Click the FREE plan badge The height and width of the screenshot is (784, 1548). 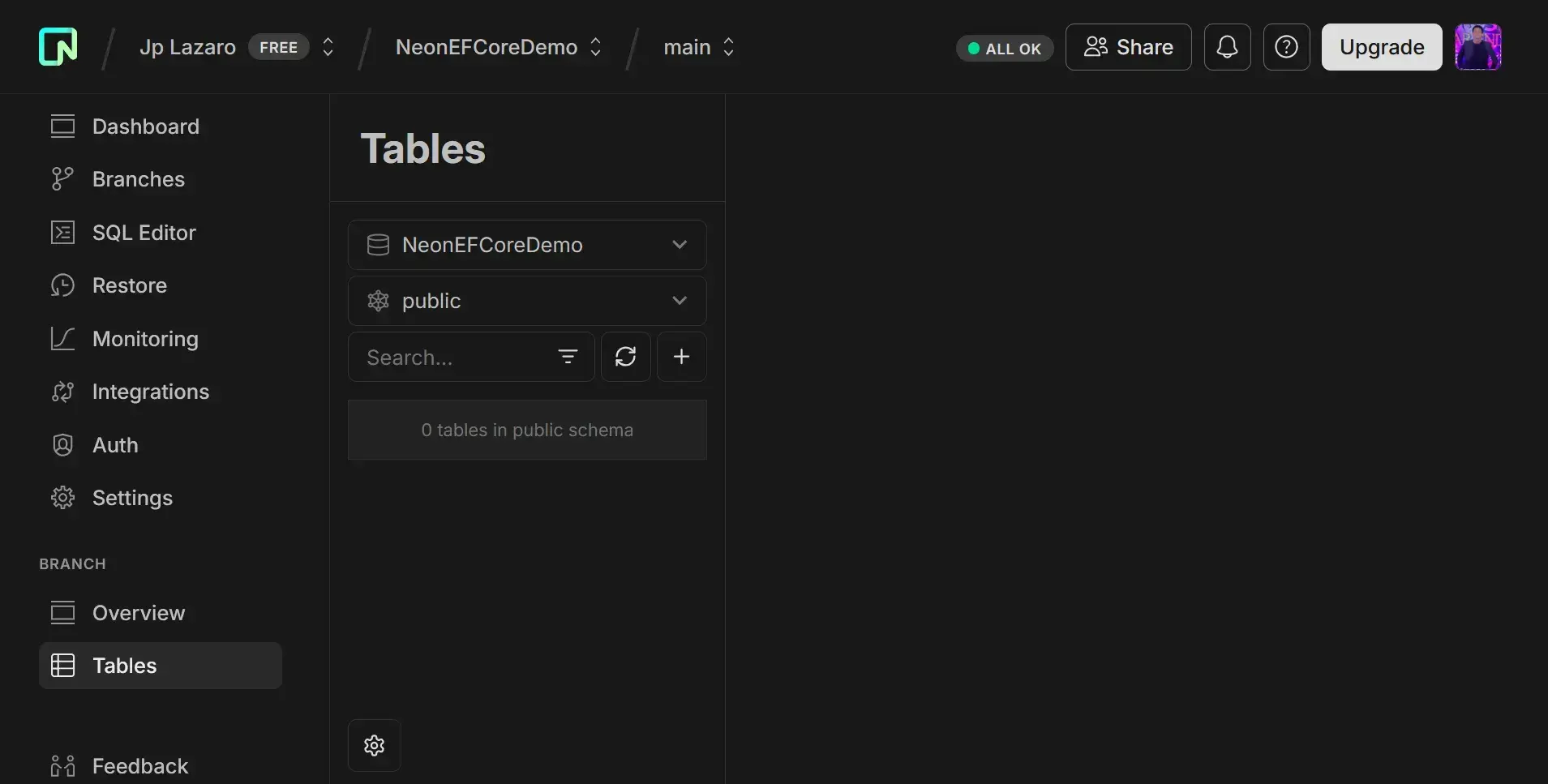[x=278, y=48]
